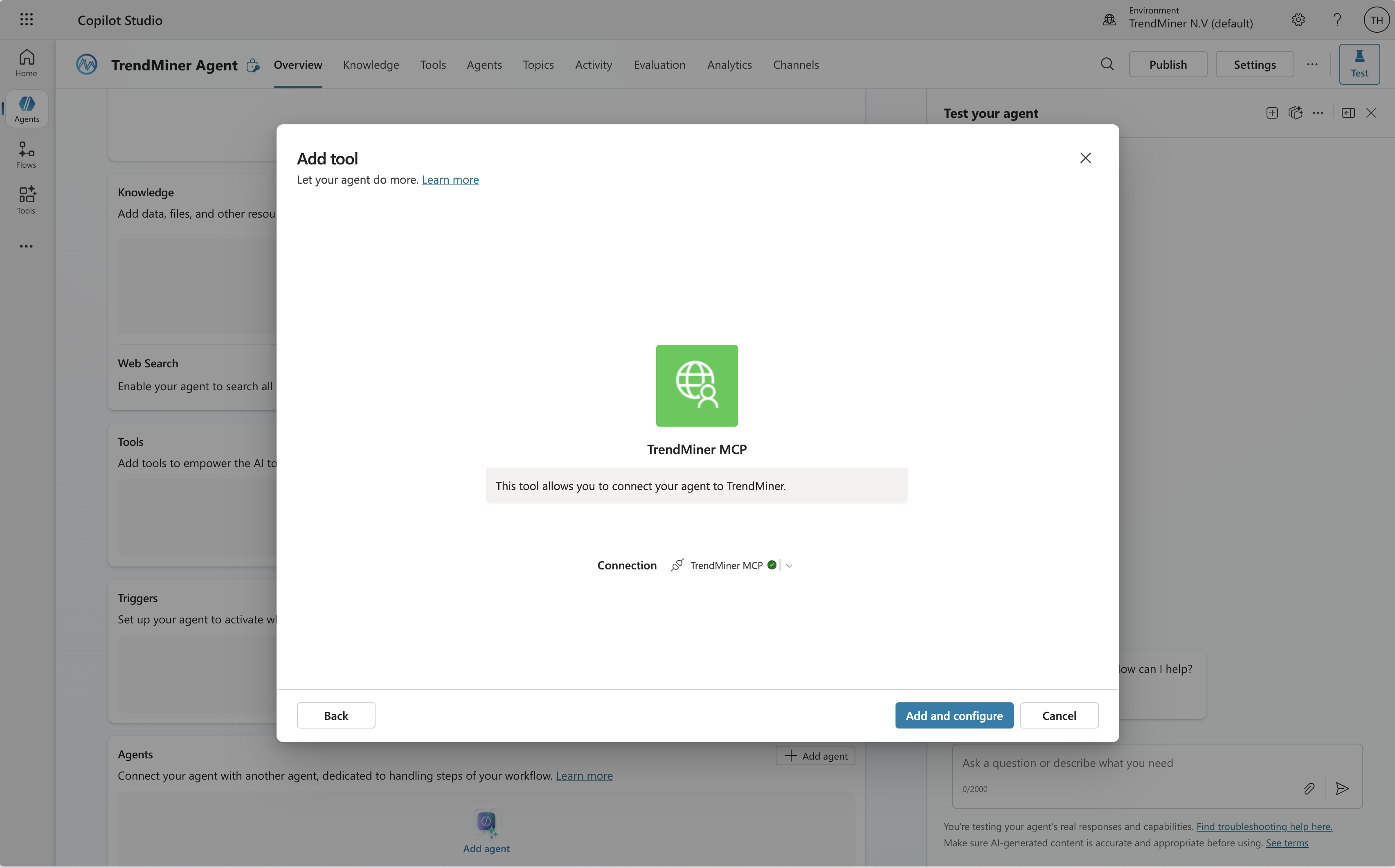The image size is (1395, 868).
Task: Open the Channels tab
Action: 796,64
